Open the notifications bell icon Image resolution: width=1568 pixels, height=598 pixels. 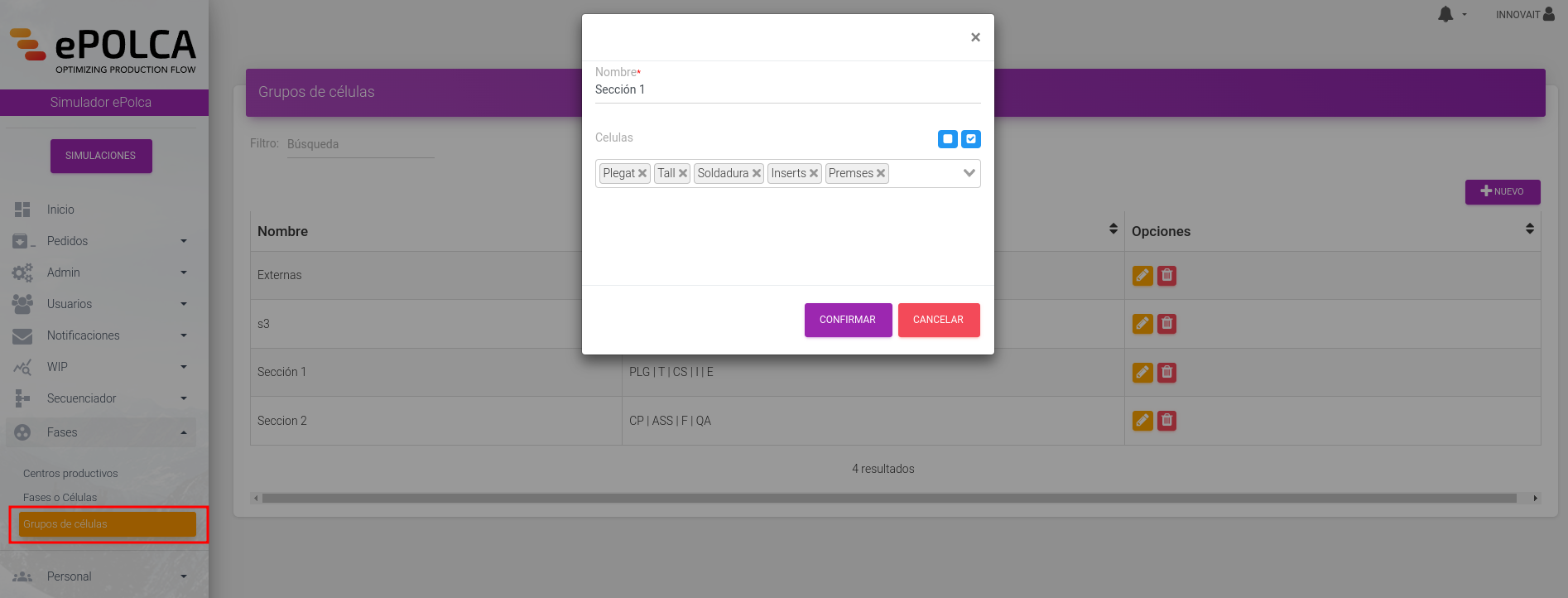[x=1445, y=14]
